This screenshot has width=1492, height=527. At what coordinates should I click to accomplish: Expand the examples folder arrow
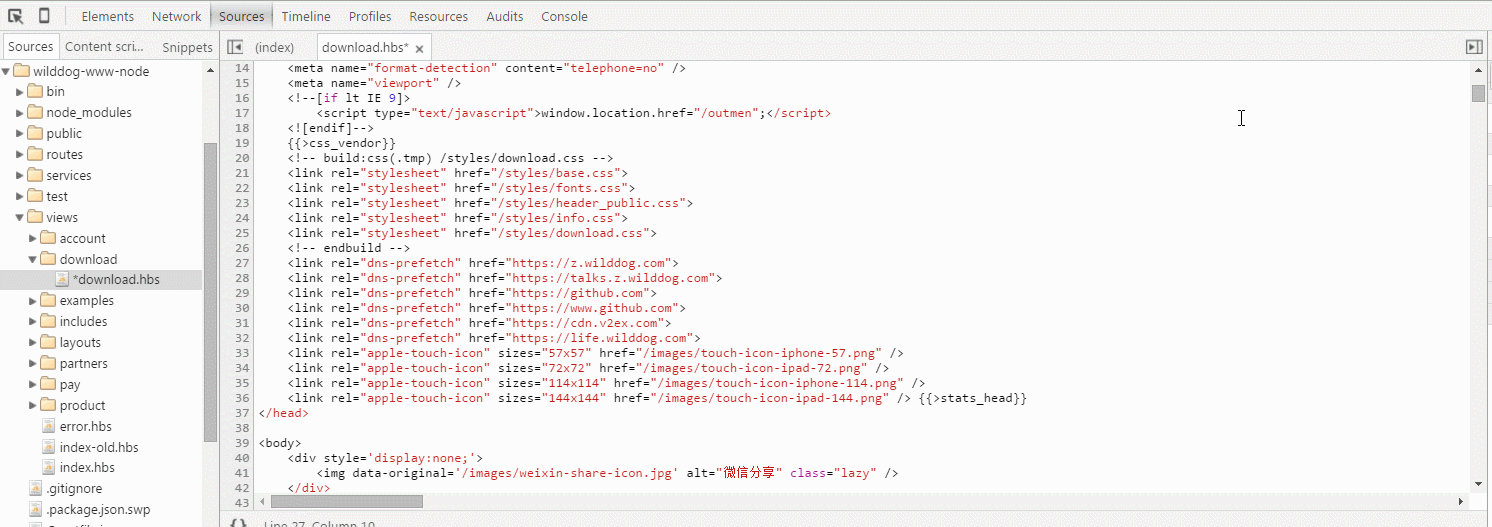pos(33,300)
